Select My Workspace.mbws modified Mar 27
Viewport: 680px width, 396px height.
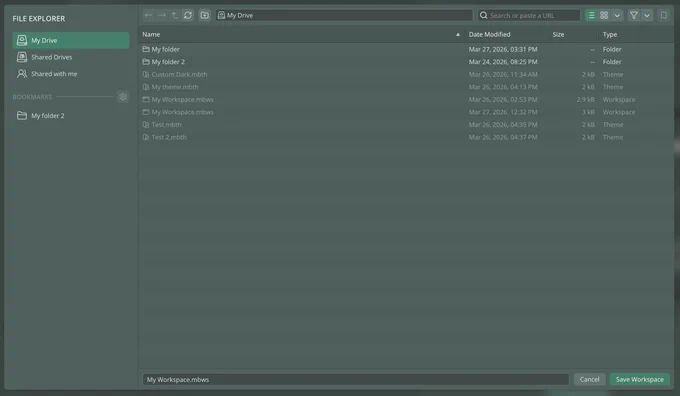click(406, 112)
